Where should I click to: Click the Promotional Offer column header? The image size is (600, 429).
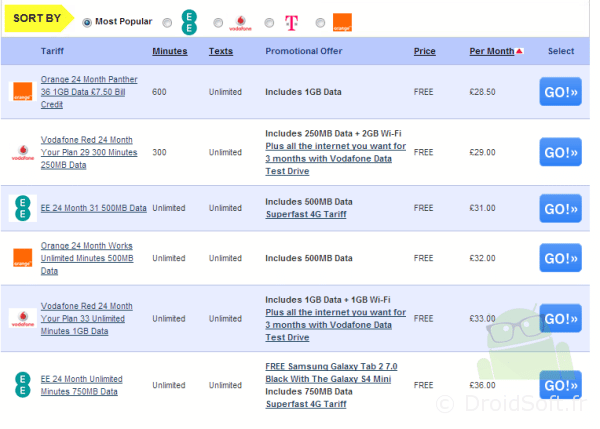point(304,51)
